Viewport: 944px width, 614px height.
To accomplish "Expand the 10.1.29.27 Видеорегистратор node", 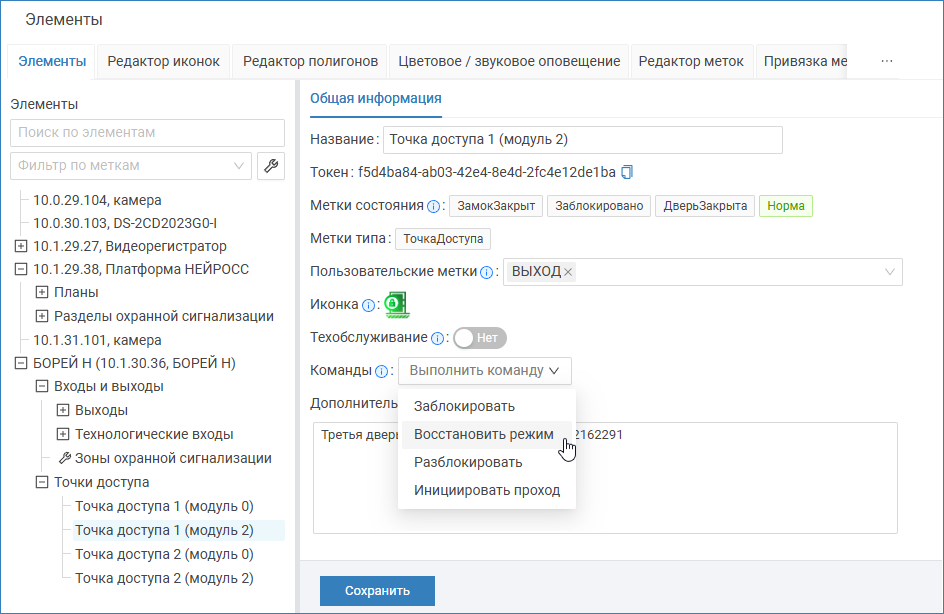I will point(21,246).
